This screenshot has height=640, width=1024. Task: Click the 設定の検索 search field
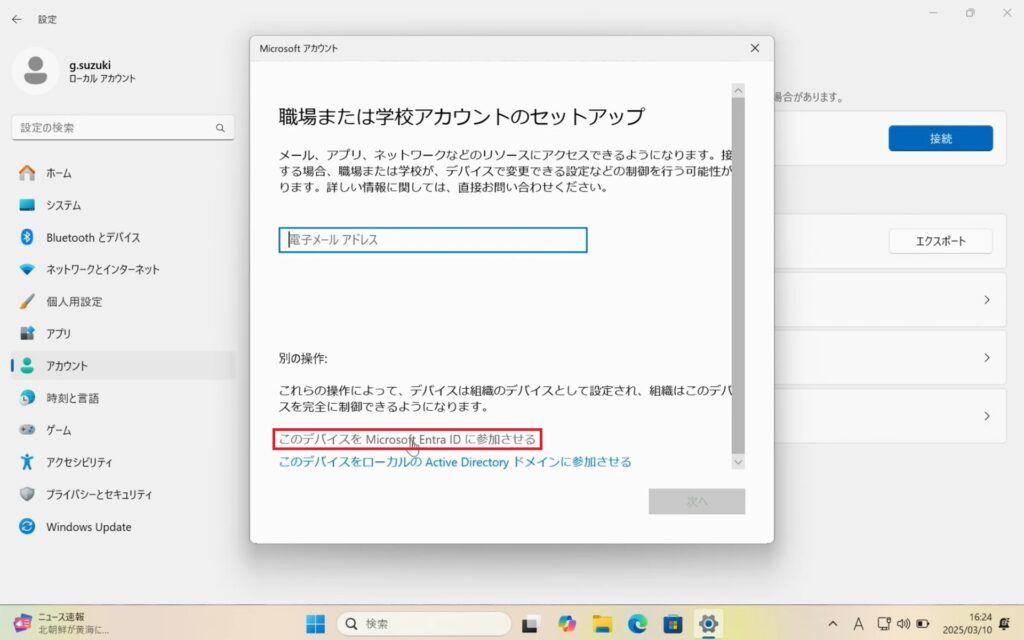click(x=123, y=128)
